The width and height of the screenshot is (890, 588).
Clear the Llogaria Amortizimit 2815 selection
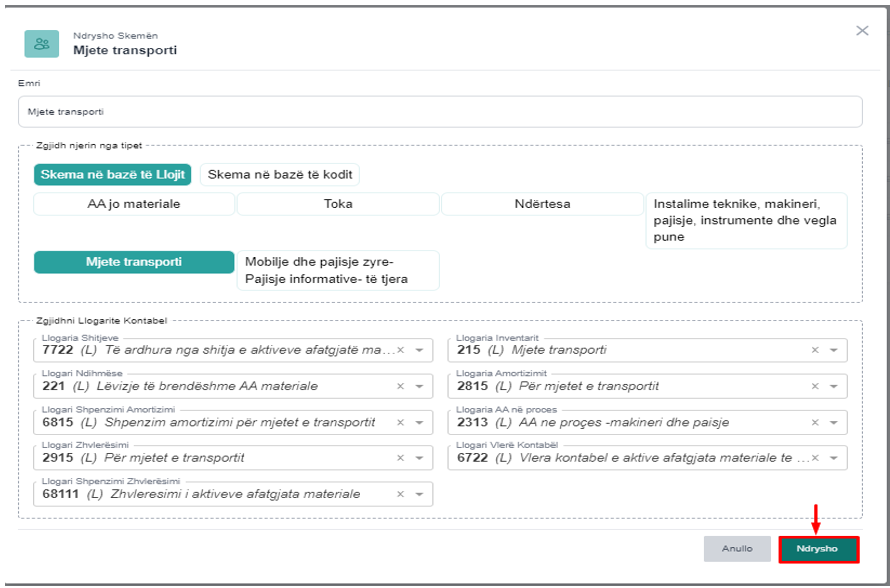[x=814, y=387]
